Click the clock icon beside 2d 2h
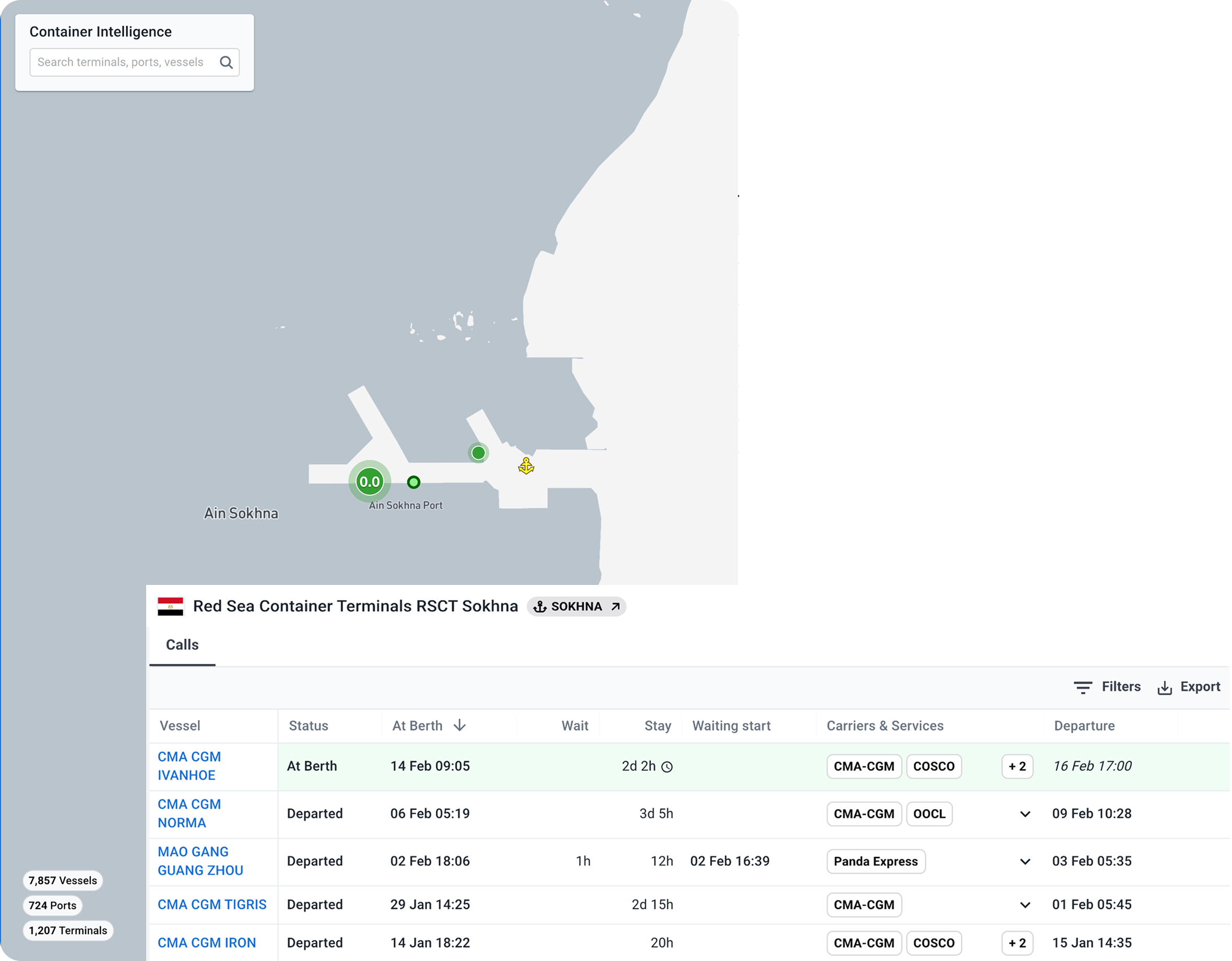Image resolution: width=1232 pixels, height=961 pixels. [x=667, y=767]
